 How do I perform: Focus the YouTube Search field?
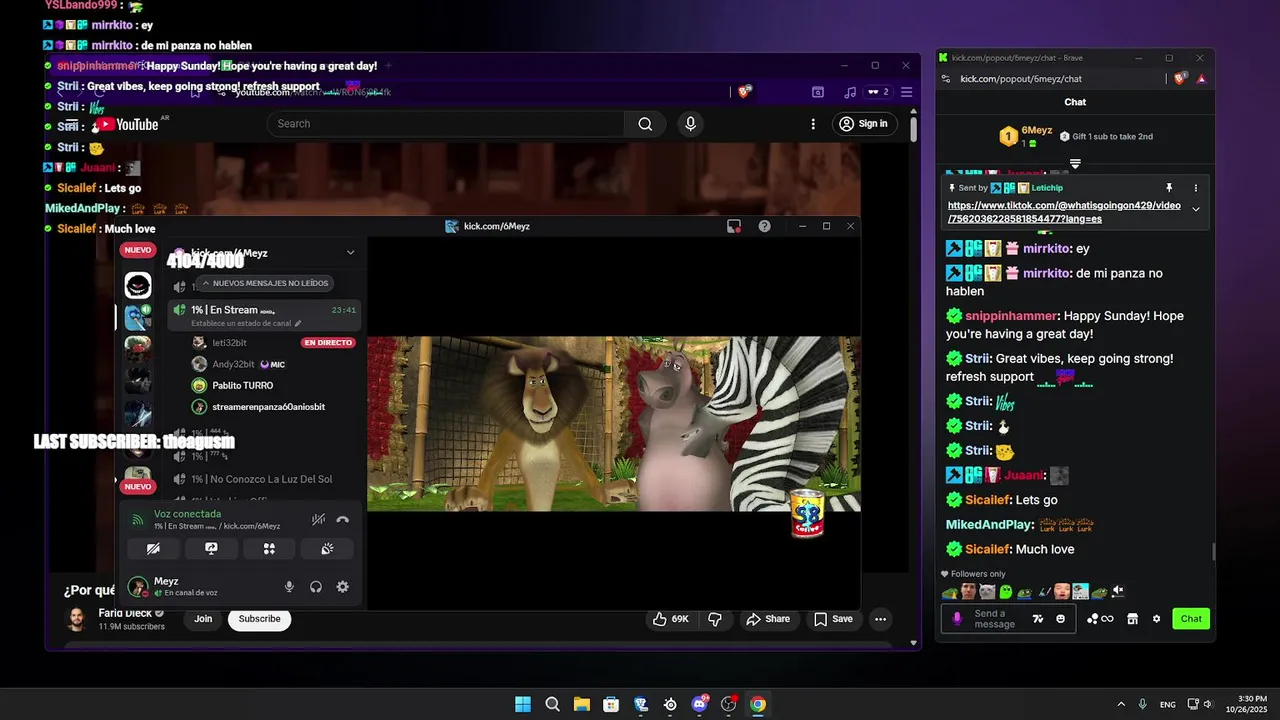446,124
